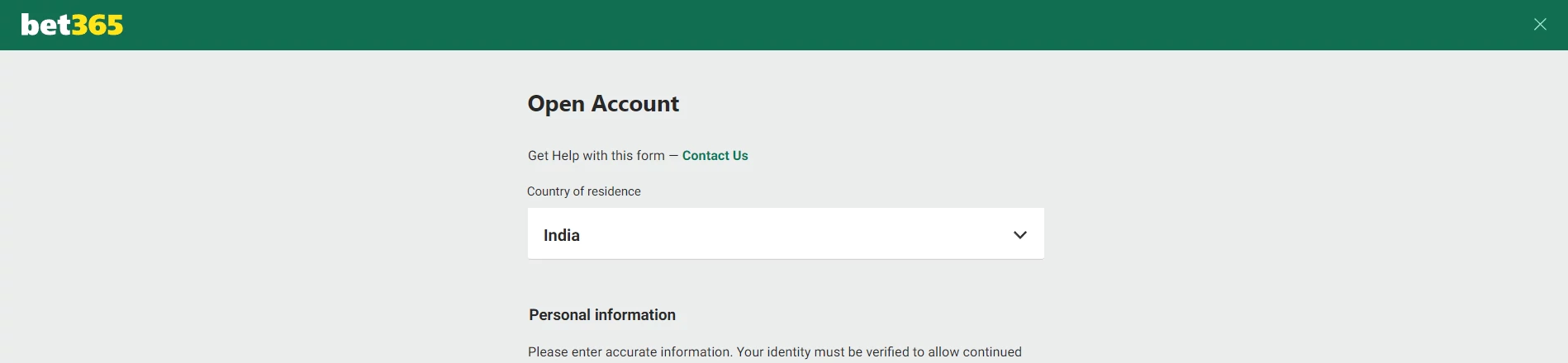This screenshot has width=1568, height=363.
Task: Click the white bet part of logo
Action: (46, 25)
